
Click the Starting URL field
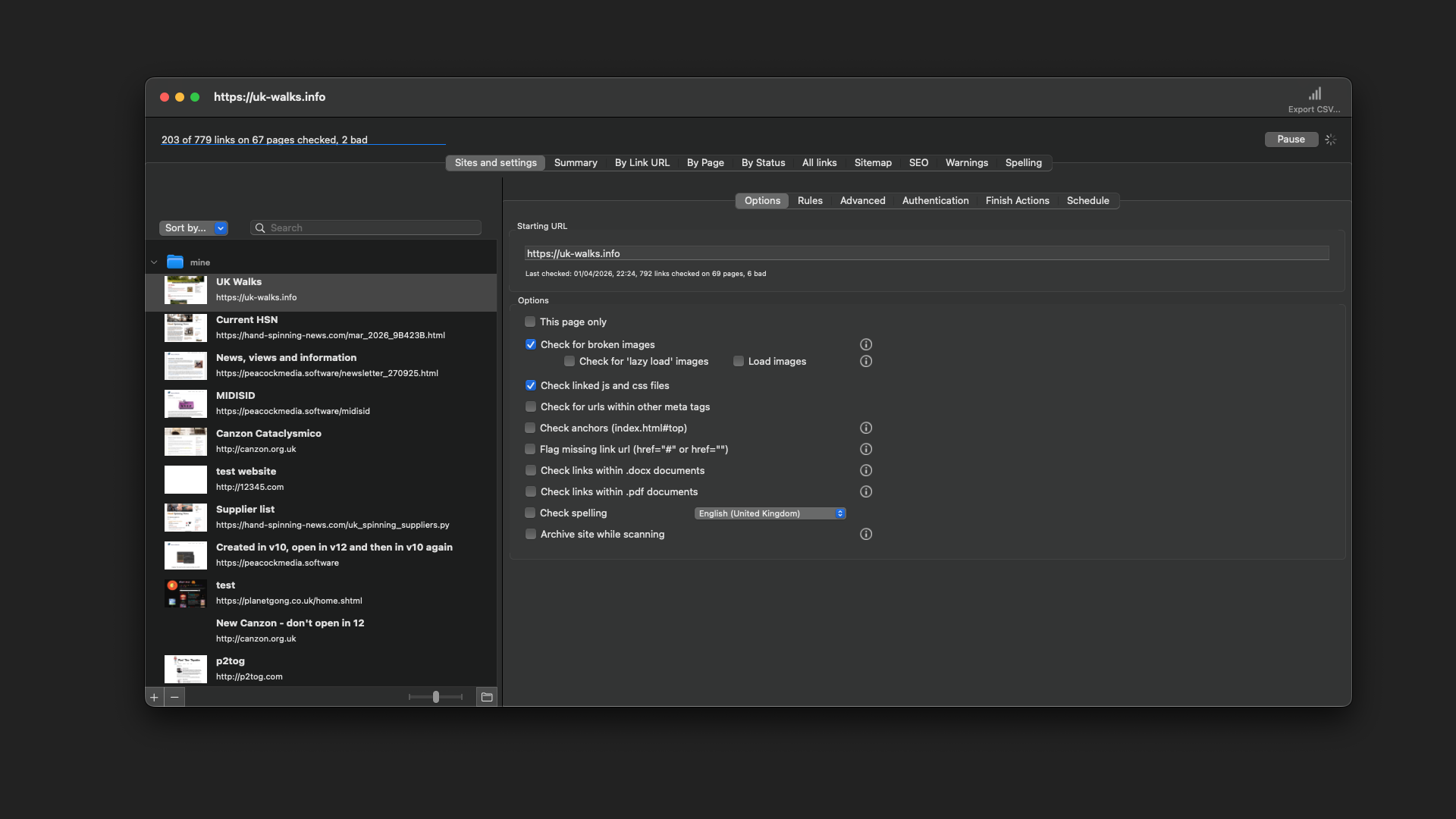(927, 253)
